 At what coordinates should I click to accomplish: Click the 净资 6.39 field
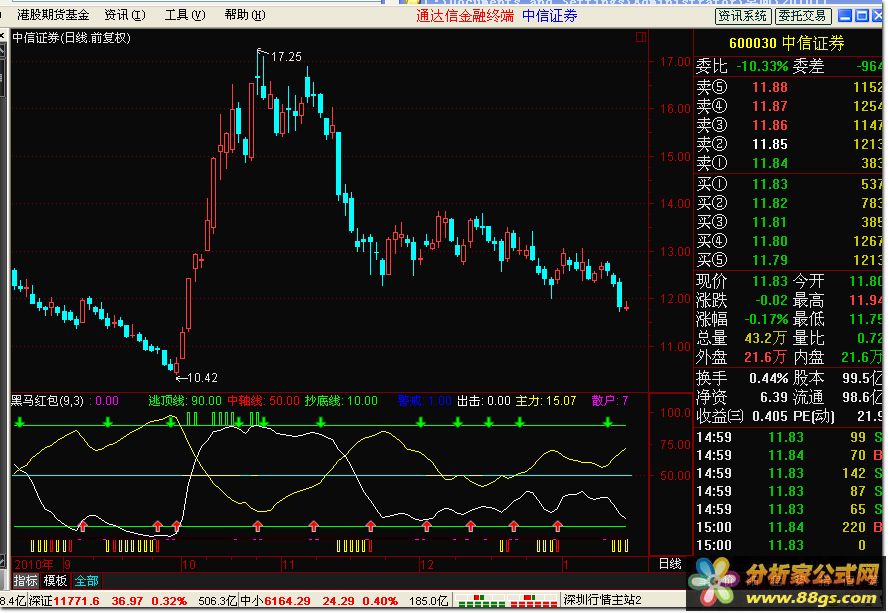coord(741,397)
